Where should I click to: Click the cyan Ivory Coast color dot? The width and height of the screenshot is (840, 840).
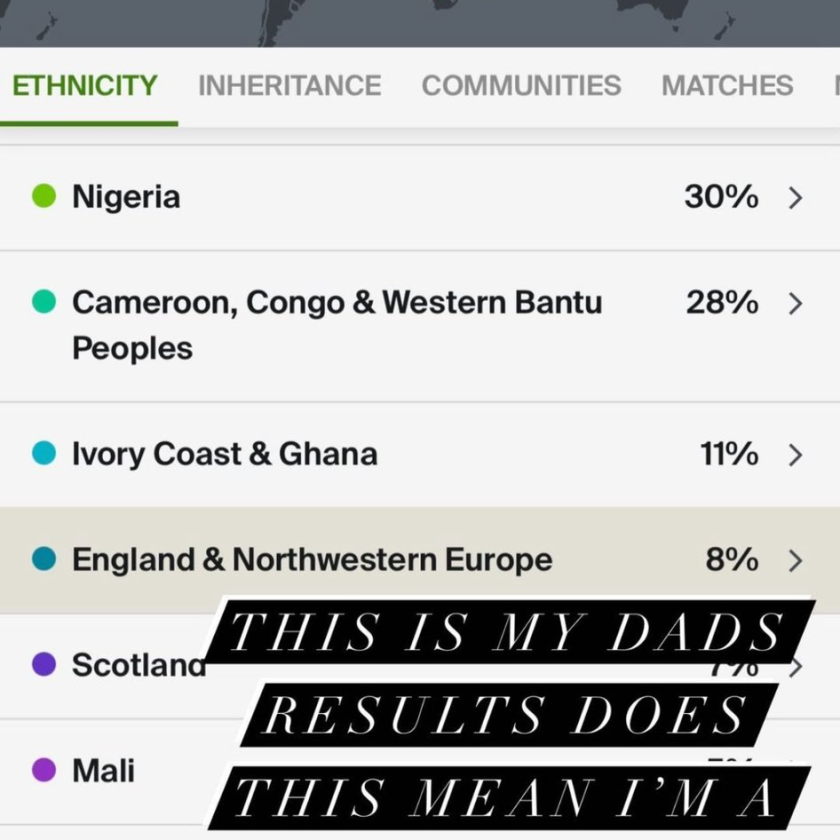click(x=44, y=453)
